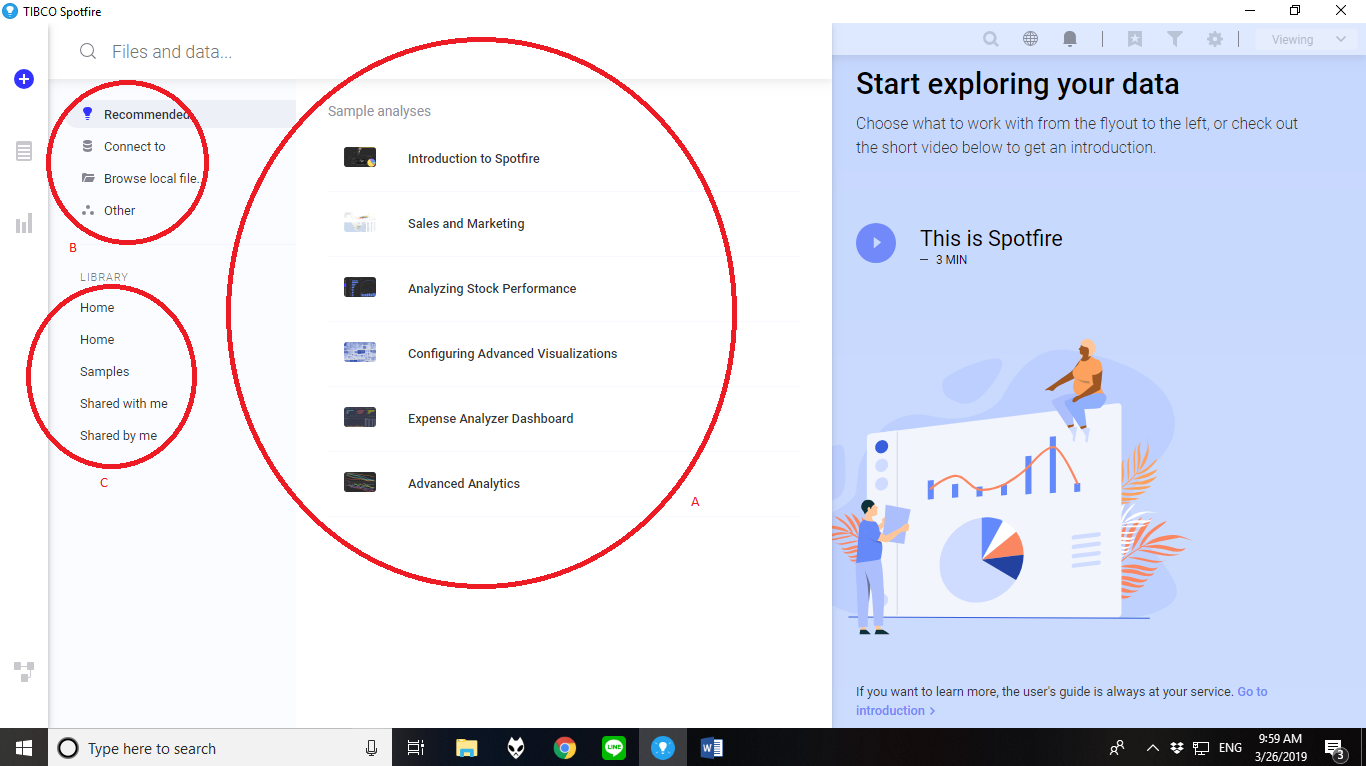The height and width of the screenshot is (766, 1366).
Task: Switch to Spotfire taskbar icon
Action: (x=662, y=747)
